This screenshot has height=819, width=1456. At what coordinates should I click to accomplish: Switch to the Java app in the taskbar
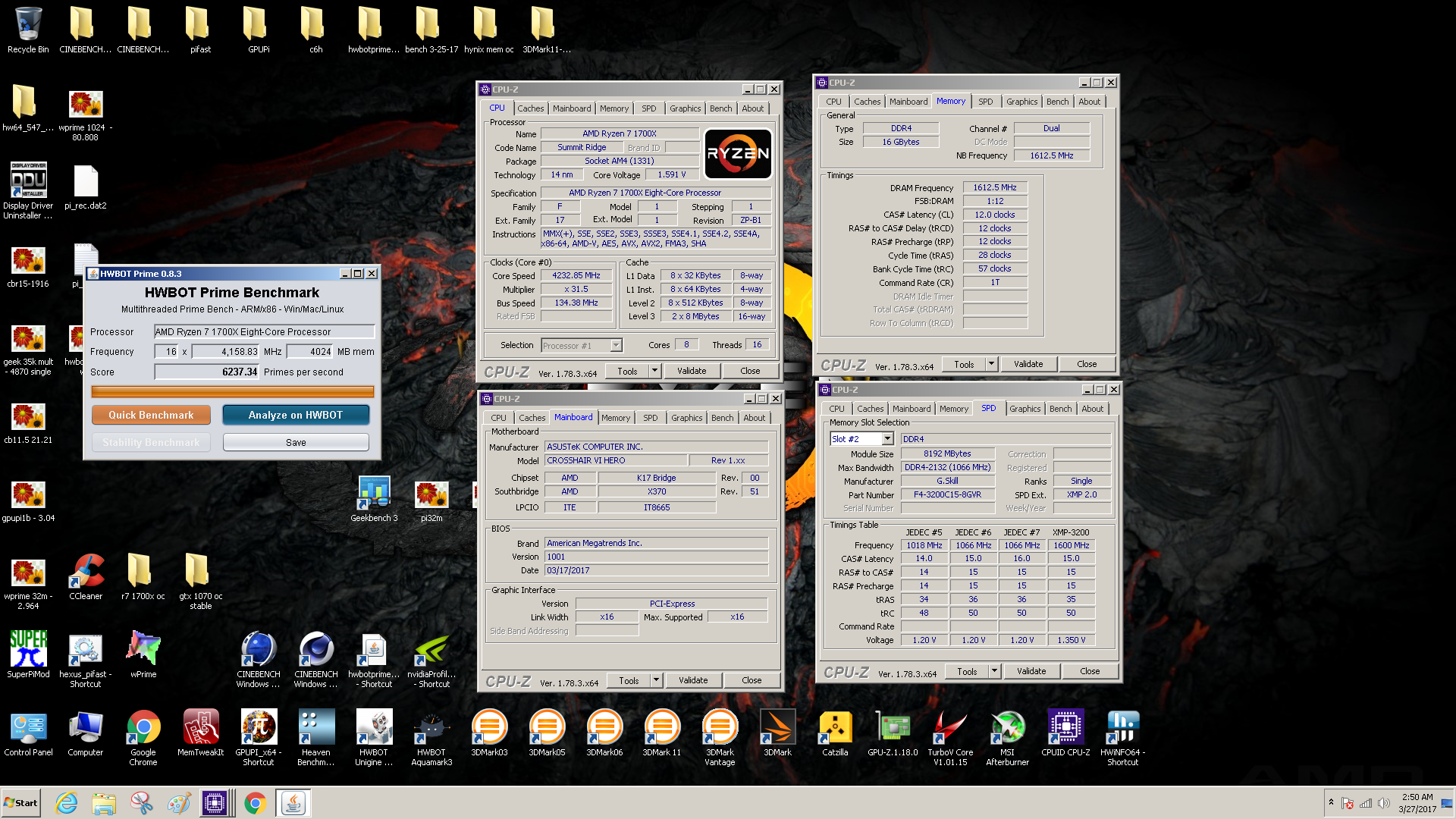tap(293, 803)
